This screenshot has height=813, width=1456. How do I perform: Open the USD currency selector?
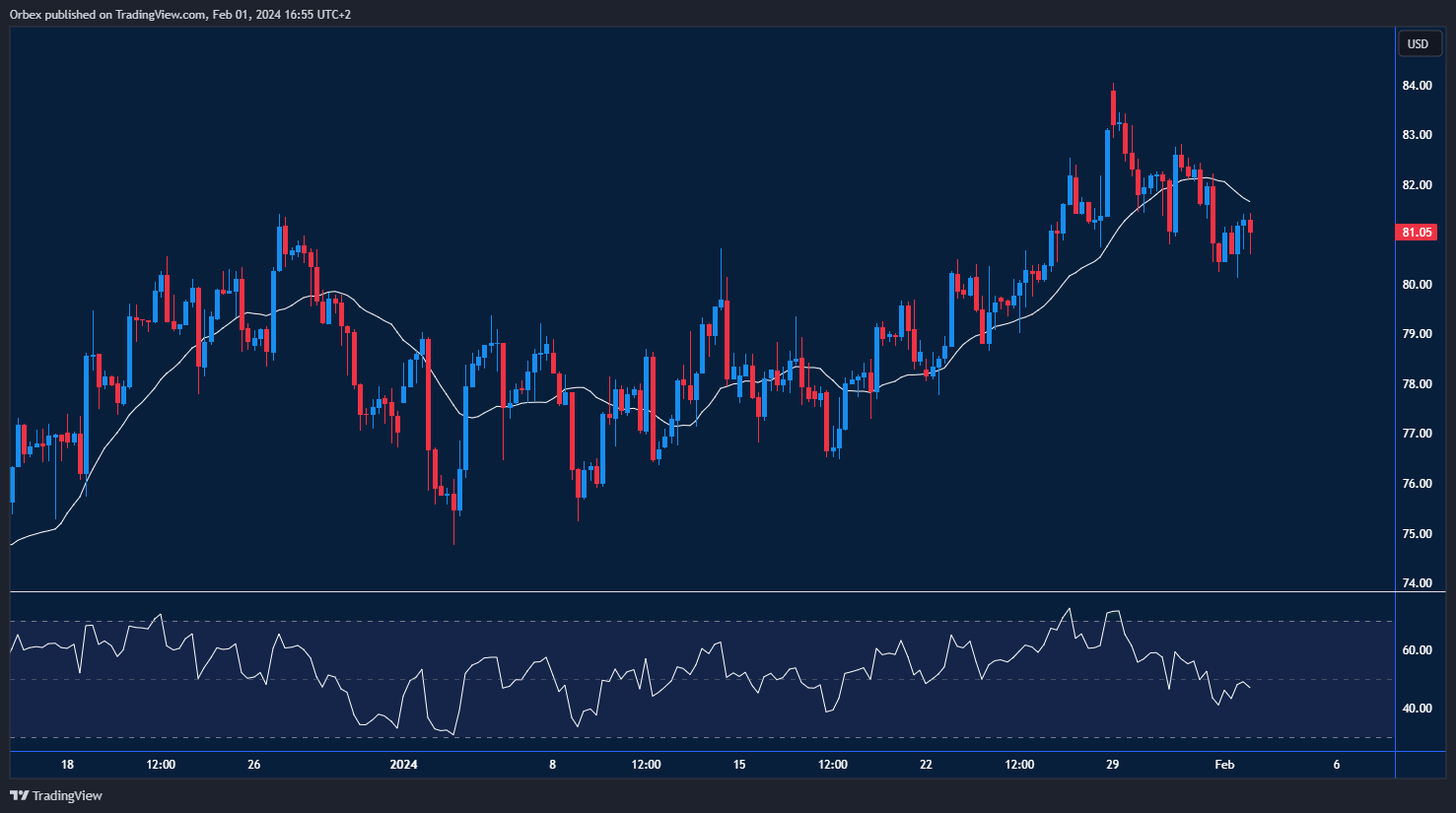[x=1417, y=43]
